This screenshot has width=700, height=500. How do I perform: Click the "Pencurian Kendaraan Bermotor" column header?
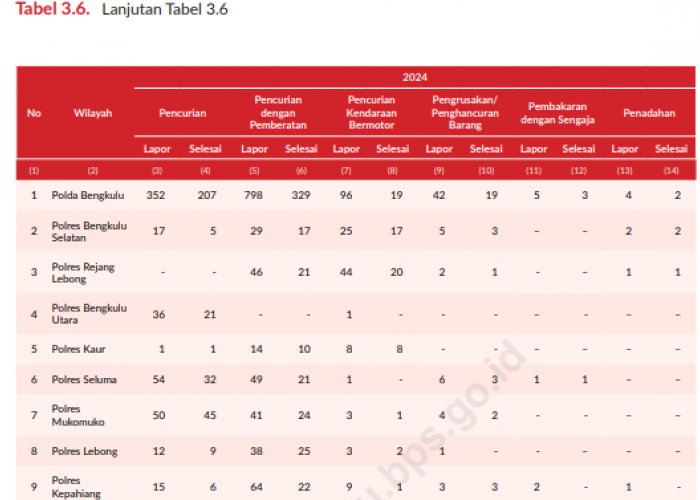point(369,113)
